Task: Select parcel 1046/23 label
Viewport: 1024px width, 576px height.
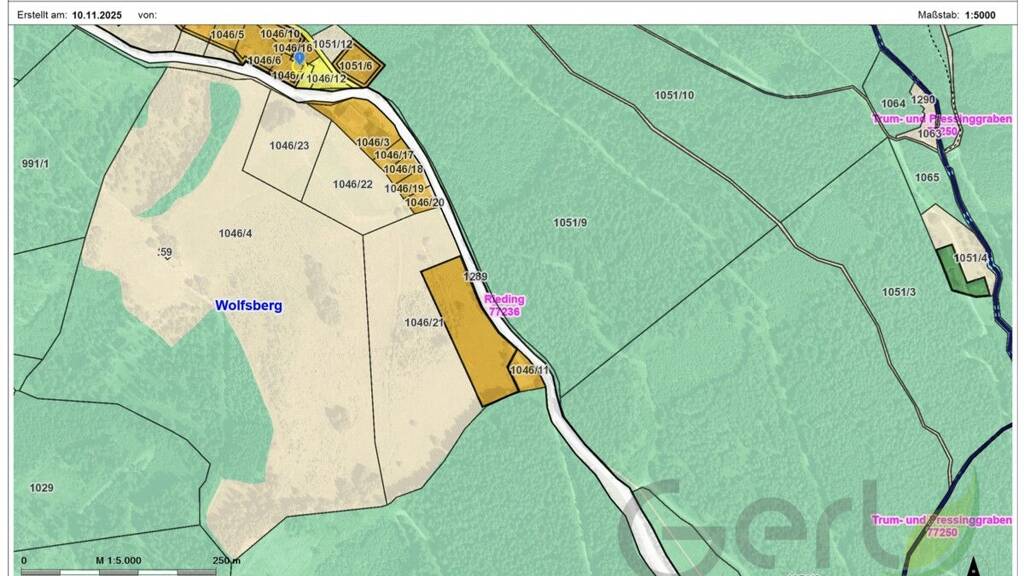Action: 289,145
